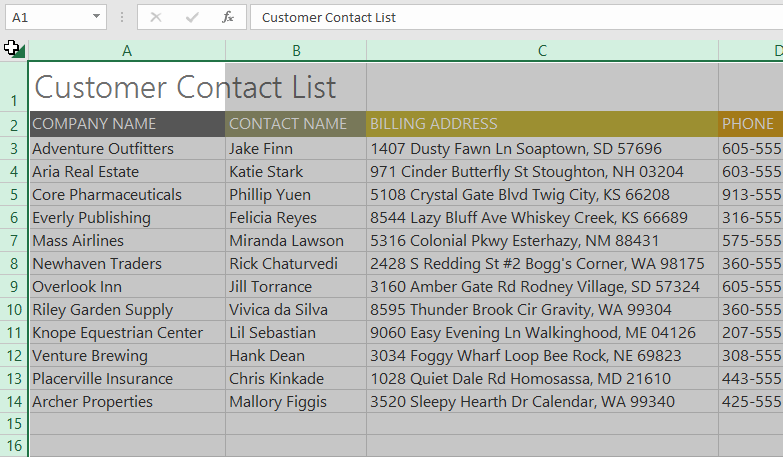Open the Name Box dropdown arrow

pyautogui.click(x=97, y=17)
